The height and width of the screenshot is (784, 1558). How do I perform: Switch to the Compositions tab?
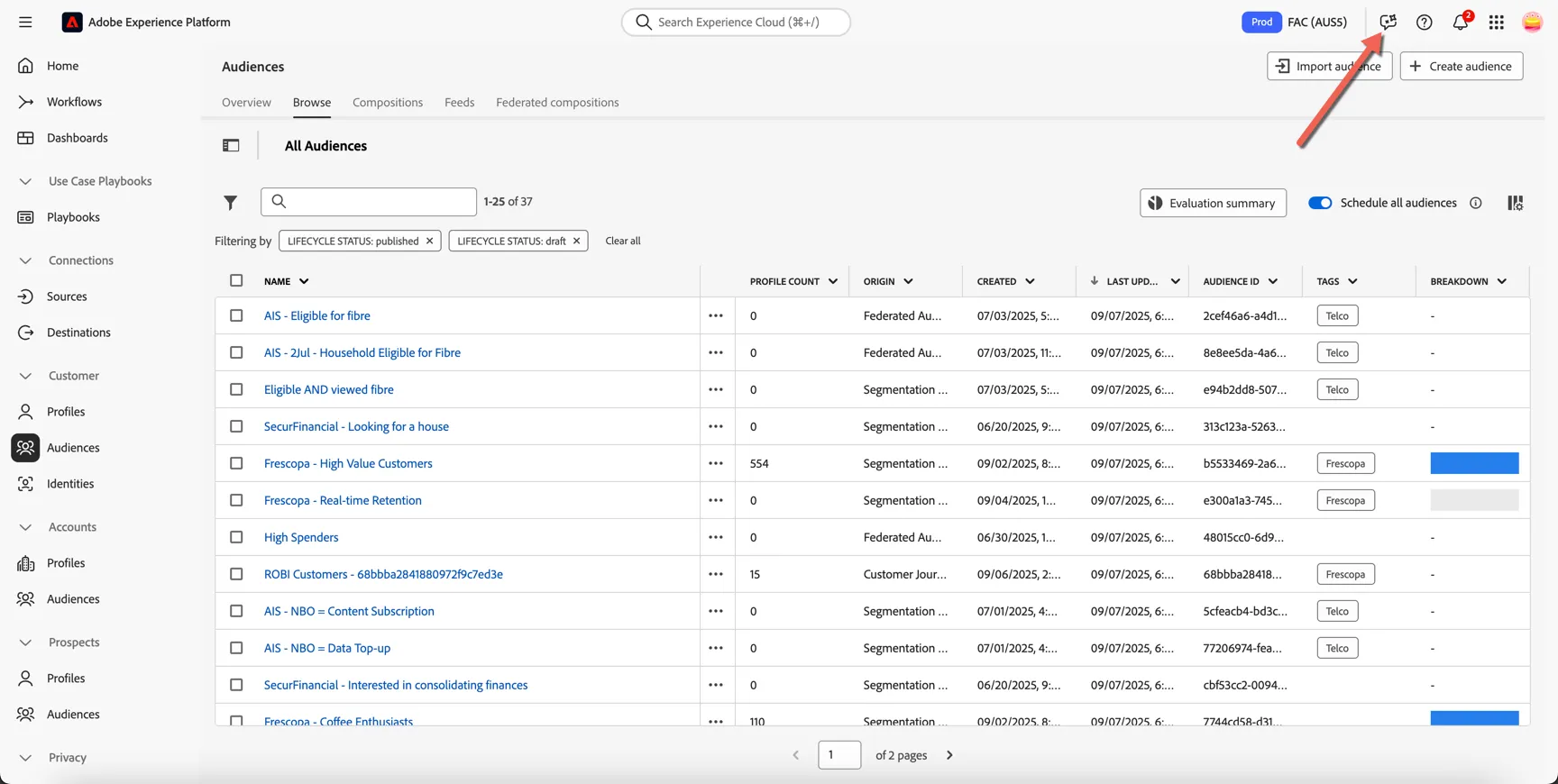388,103
